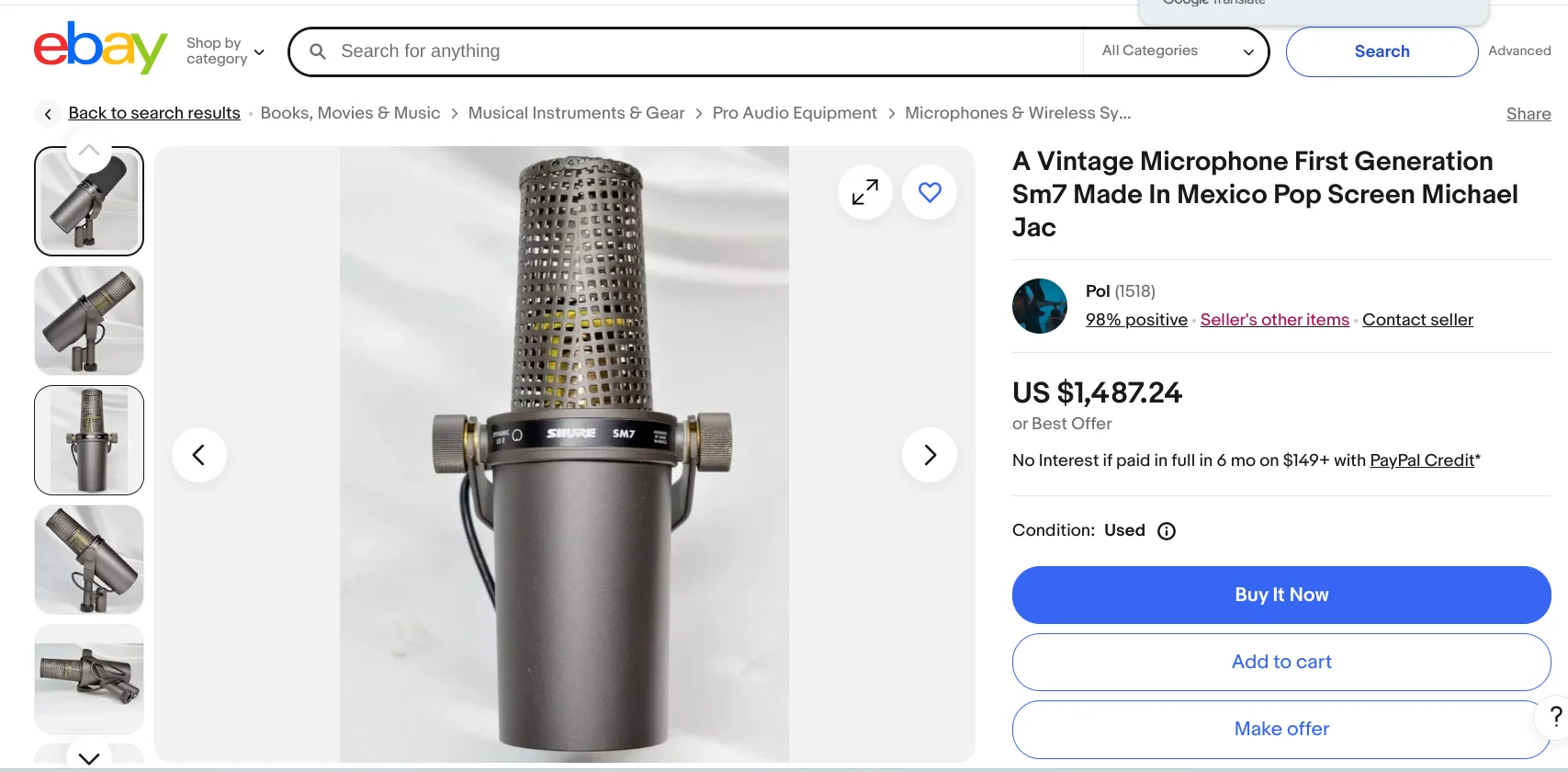Click the seller Pol avatar

[1040, 306]
